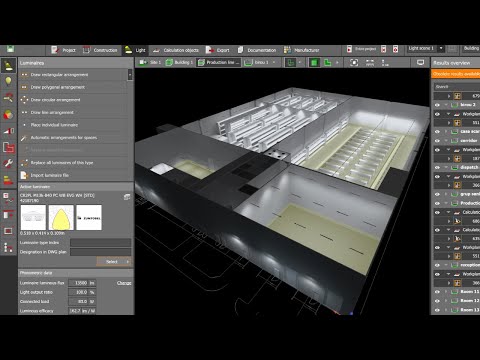This screenshot has height=360, width=480.
Task: Toggle visibility eye for casa scari row
Action: point(437,132)
